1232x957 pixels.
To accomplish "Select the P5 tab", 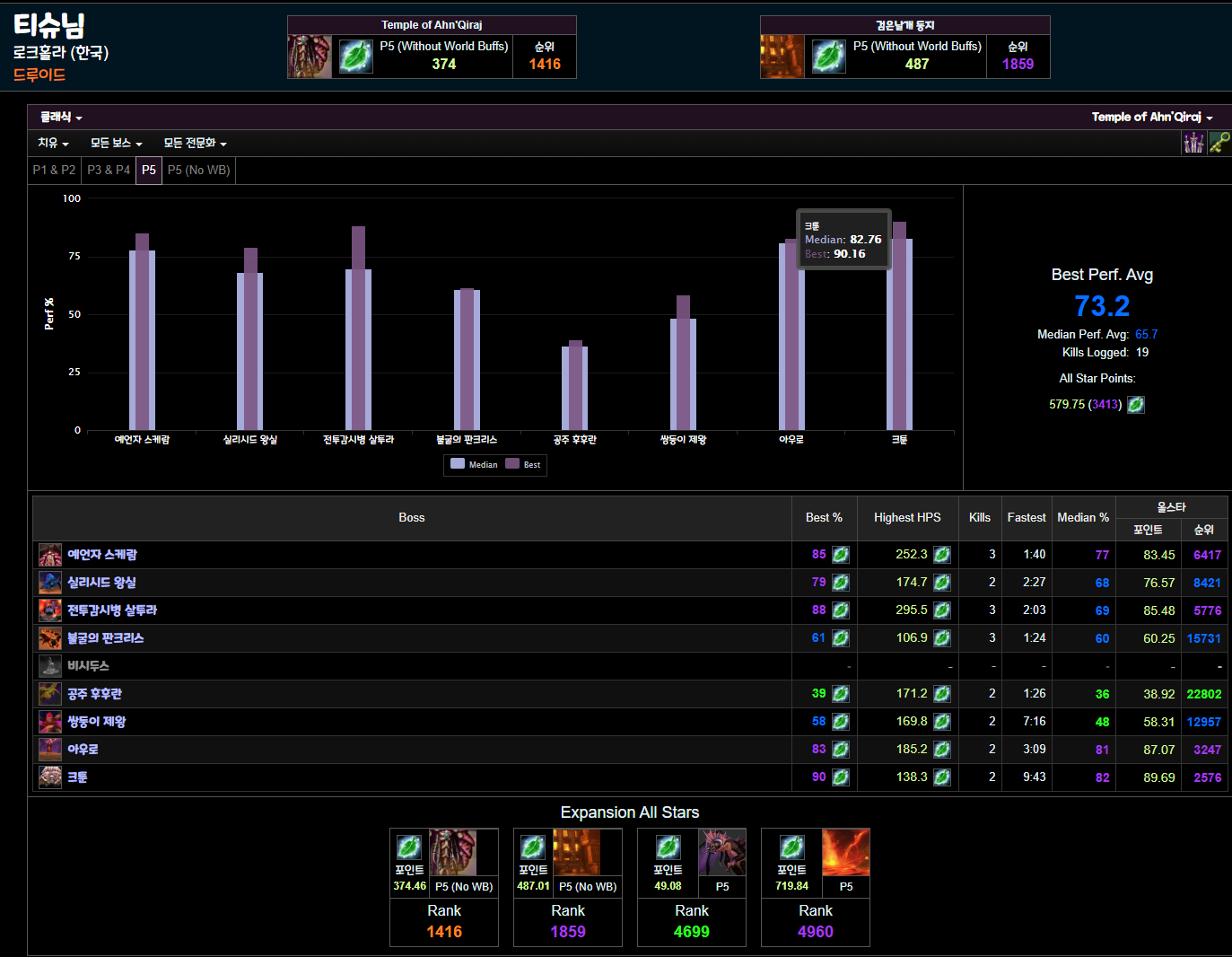I will point(149,170).
